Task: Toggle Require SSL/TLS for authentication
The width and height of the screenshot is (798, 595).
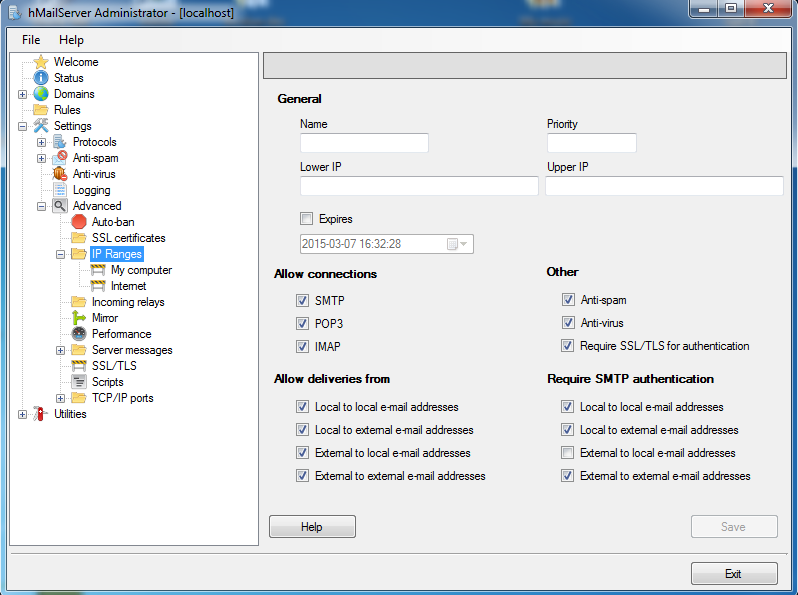Action: [x=567, y=346]
